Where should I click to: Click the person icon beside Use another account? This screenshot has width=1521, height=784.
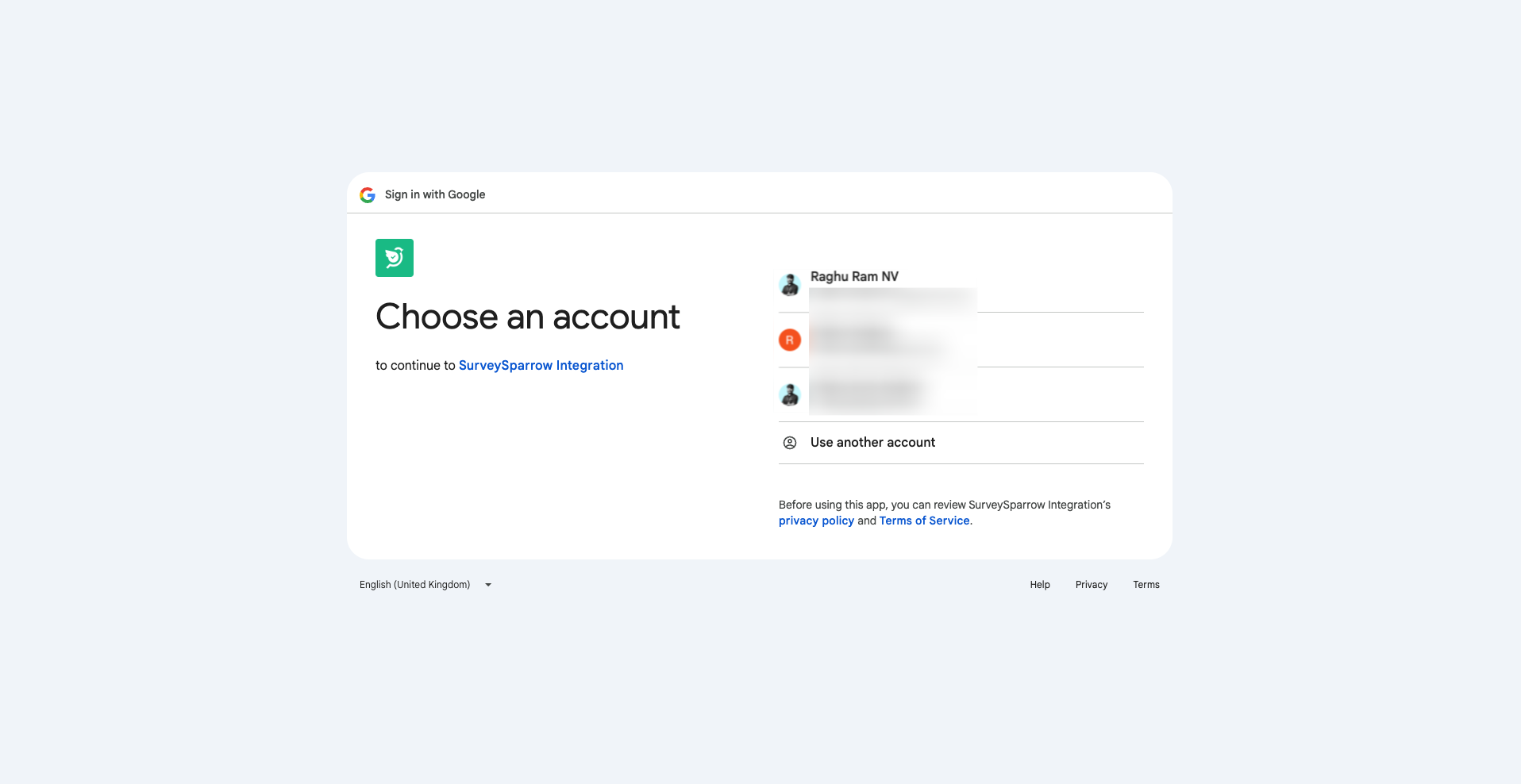[x=790, y=443]
